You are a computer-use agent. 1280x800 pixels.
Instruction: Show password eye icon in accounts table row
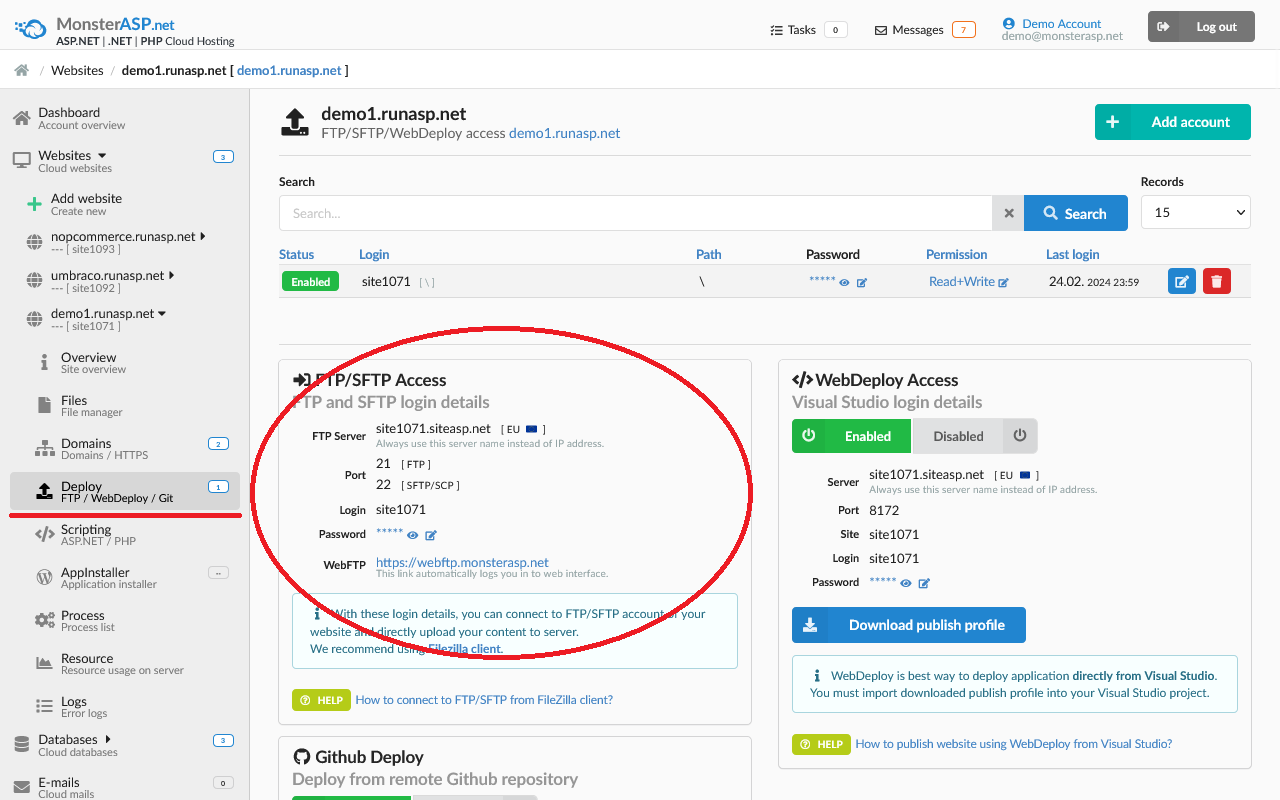click(x=845, y=283)
